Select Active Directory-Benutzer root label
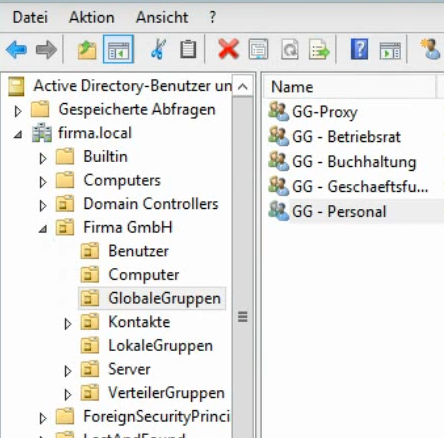 pos(132,86)
